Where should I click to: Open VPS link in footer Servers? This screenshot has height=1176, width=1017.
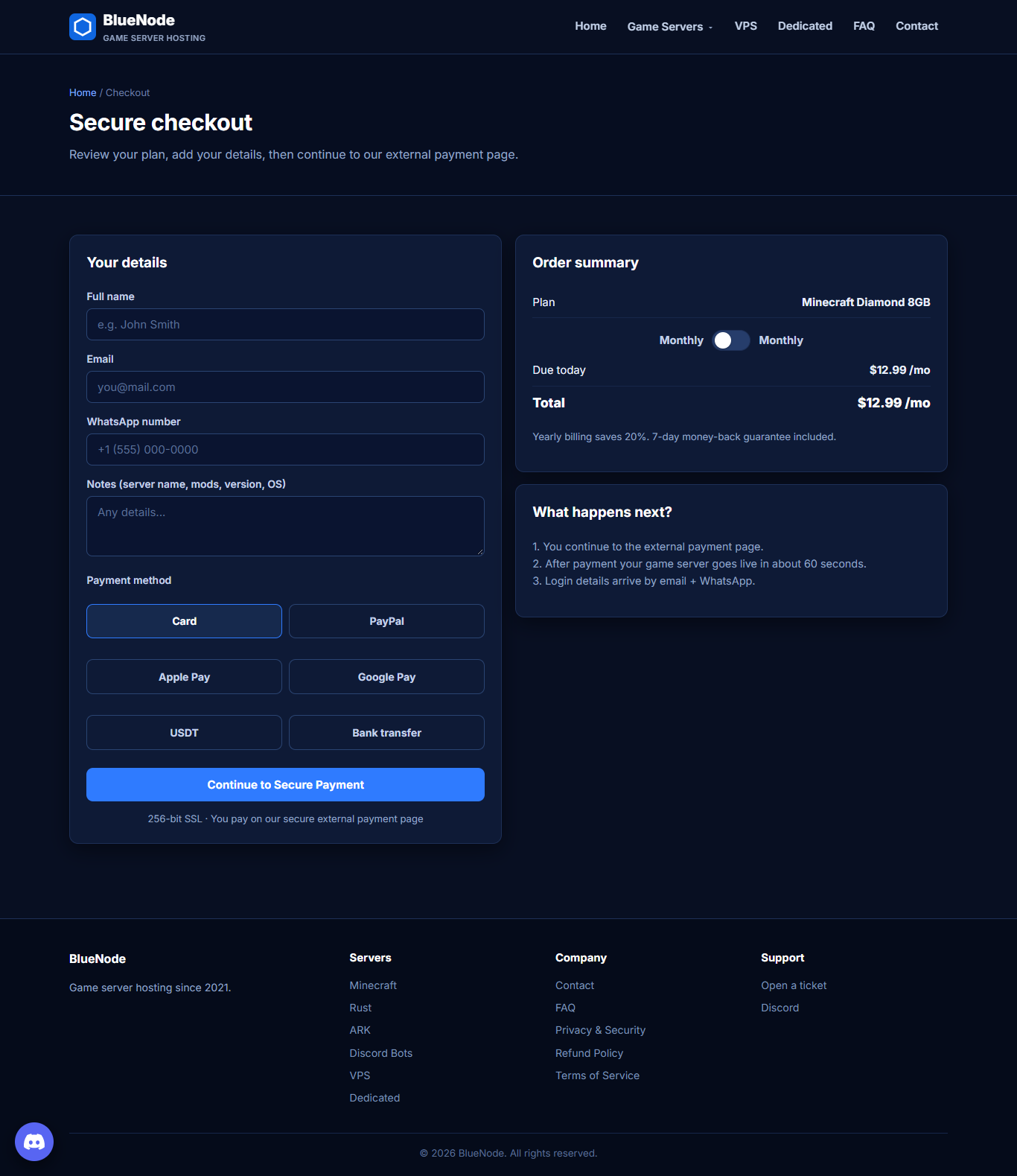pos(360,1075)
